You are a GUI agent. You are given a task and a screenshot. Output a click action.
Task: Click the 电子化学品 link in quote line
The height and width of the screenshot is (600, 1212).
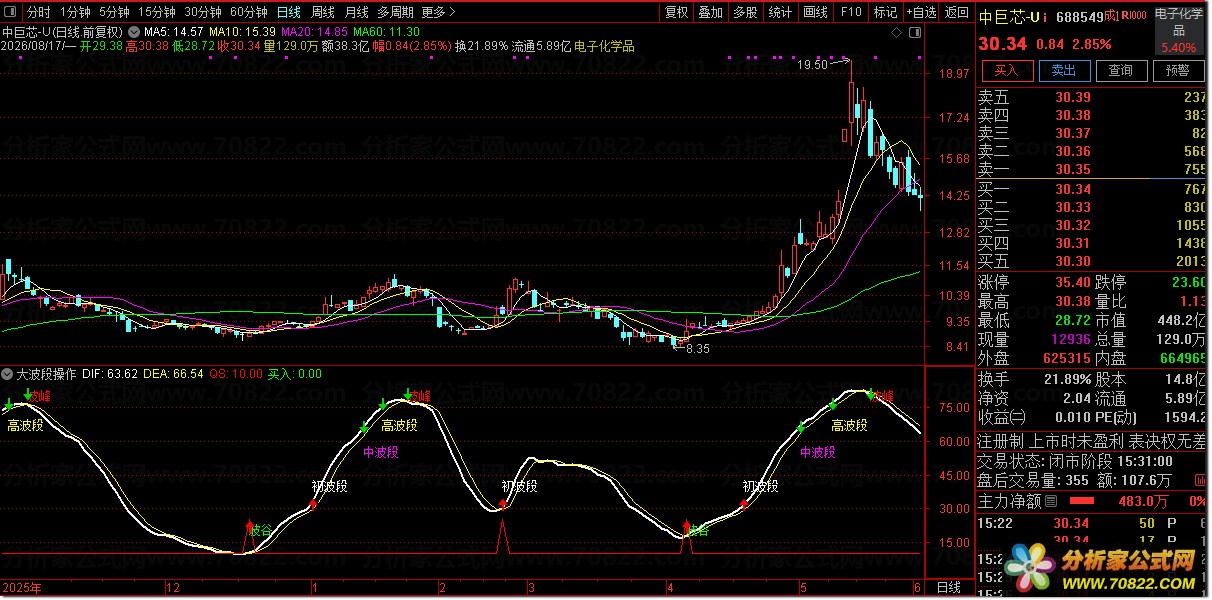pos(605,46)
